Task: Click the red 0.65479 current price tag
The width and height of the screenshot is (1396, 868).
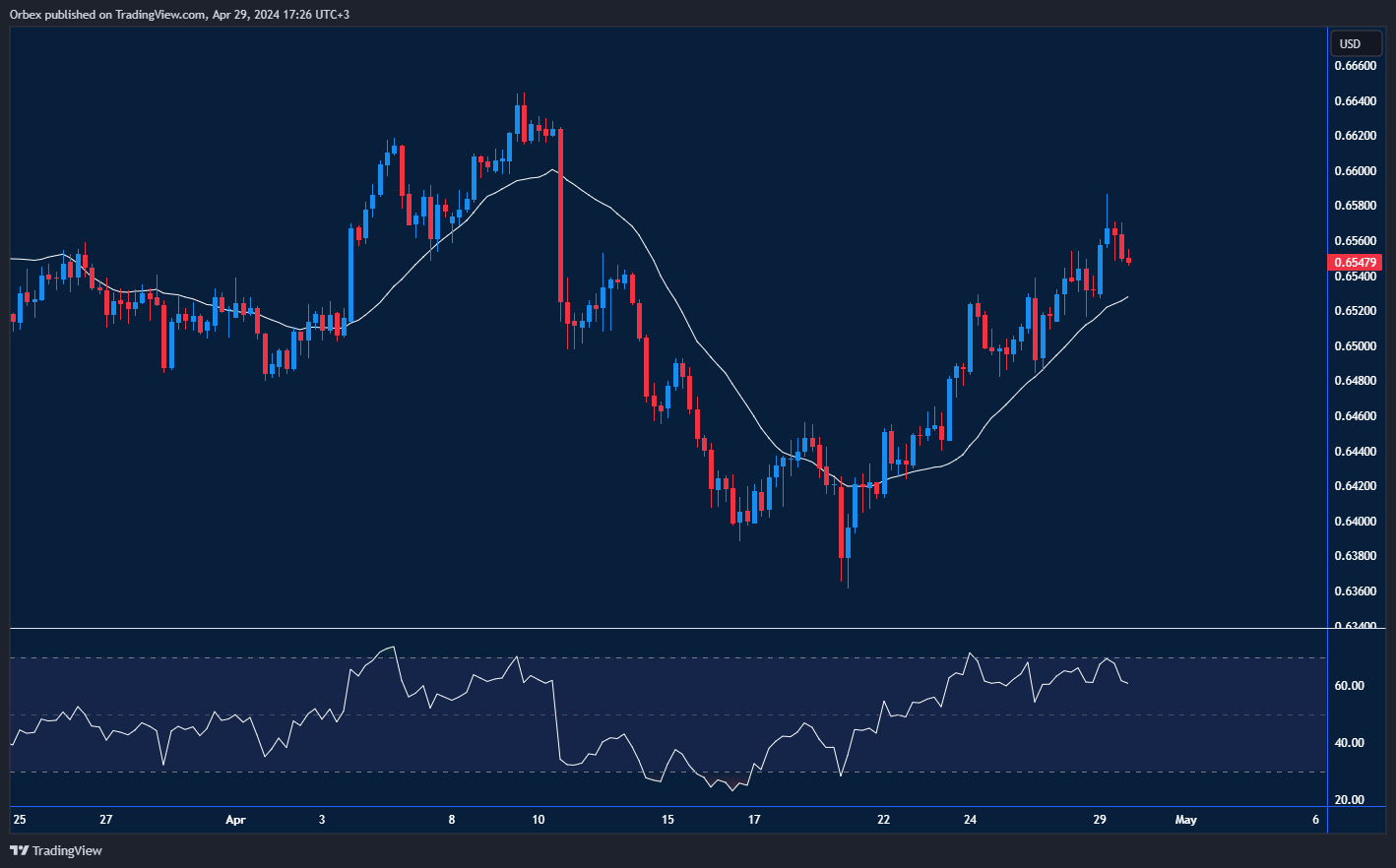Action: [1355, 263]
